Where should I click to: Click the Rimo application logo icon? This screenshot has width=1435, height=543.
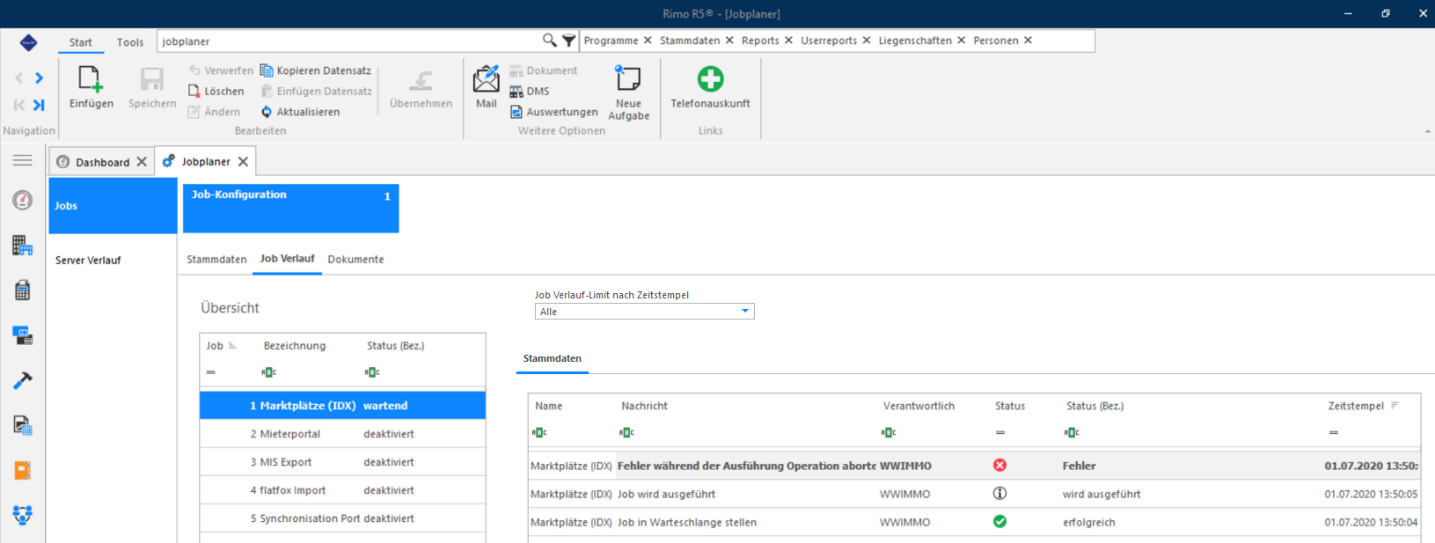pyautogui.click(x=28, y=42)
